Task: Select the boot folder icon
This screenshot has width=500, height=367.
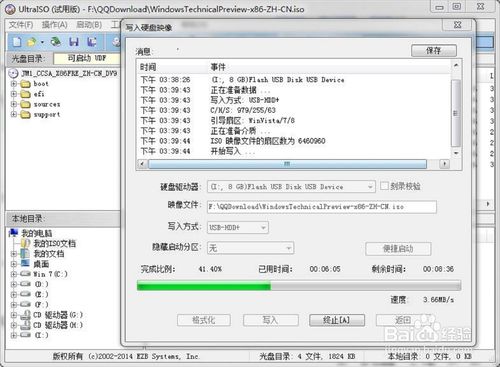Action: coord(25,84)
